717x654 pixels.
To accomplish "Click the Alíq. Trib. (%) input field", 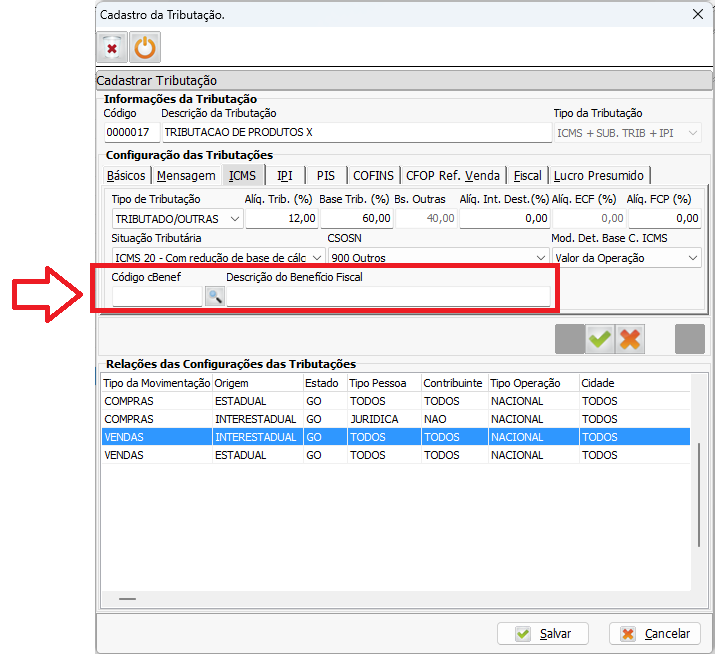I will coord(280,218).
